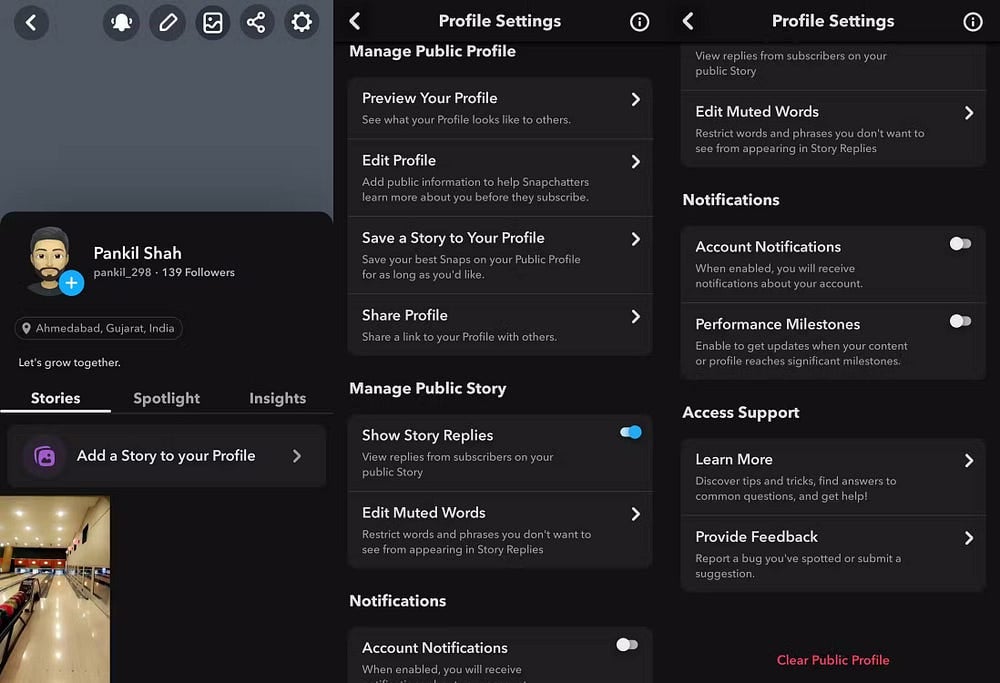Tap the blue plus badge on avatar
This screenshot has width=1000, height=683.
[x=71, y=283]
